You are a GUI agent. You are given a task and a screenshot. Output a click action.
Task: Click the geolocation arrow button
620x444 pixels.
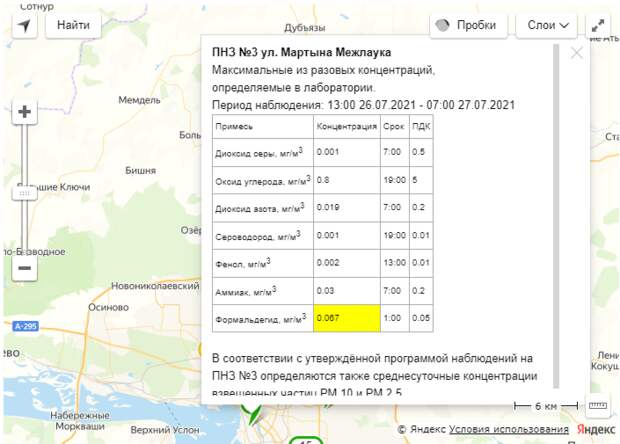(x=24, y=25)
